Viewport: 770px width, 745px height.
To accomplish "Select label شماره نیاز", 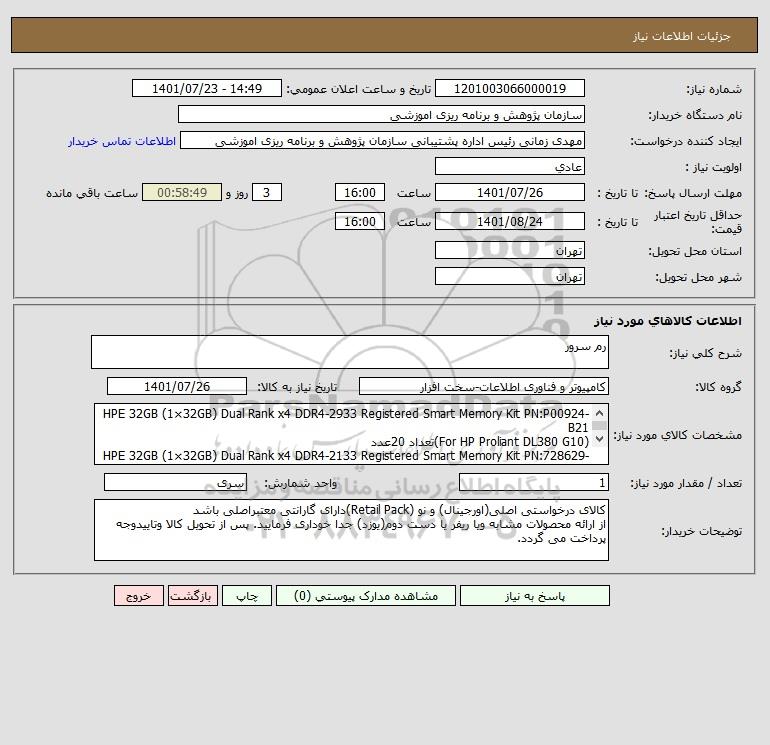I will (x=714, y=89).
